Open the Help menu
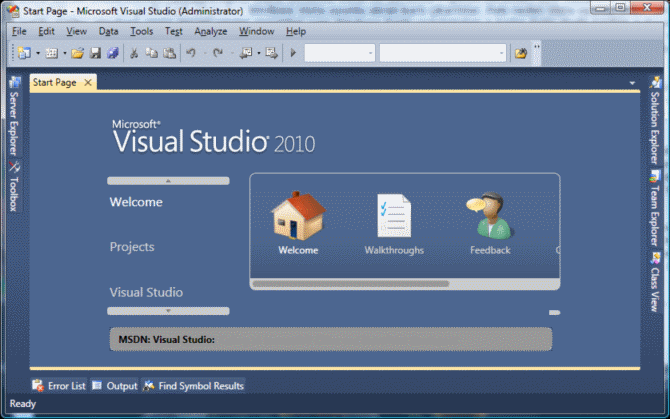670x419 pixels. (296, 31)
